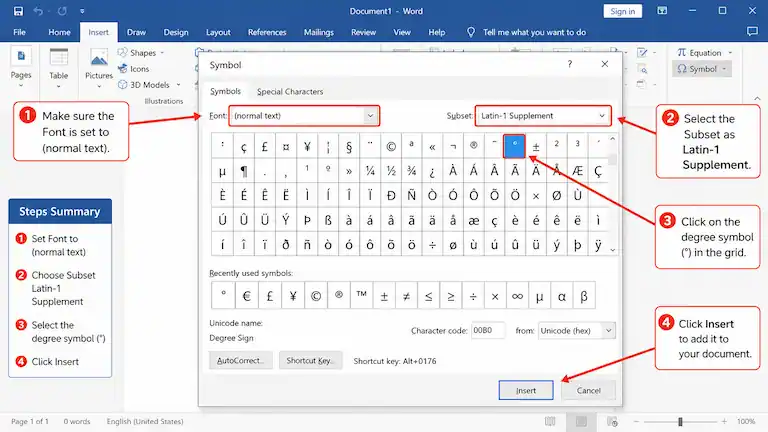
Task: Select the plus-minus ± symbol in grid
Action: (536, 146)
